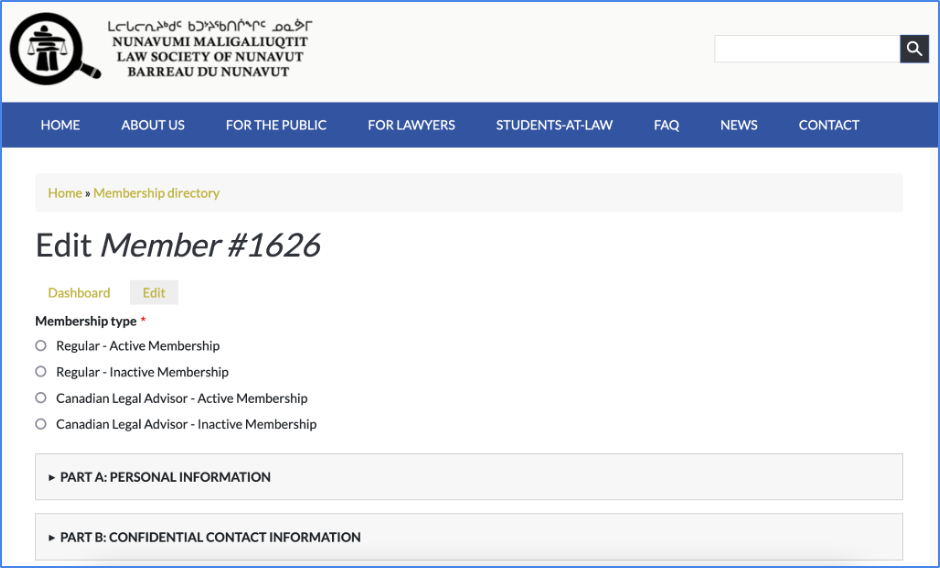Viewport: 940px width, 568px height.
Task: Choose Canadian Legal Advisor - Active Membership
Action: (41, 398)
